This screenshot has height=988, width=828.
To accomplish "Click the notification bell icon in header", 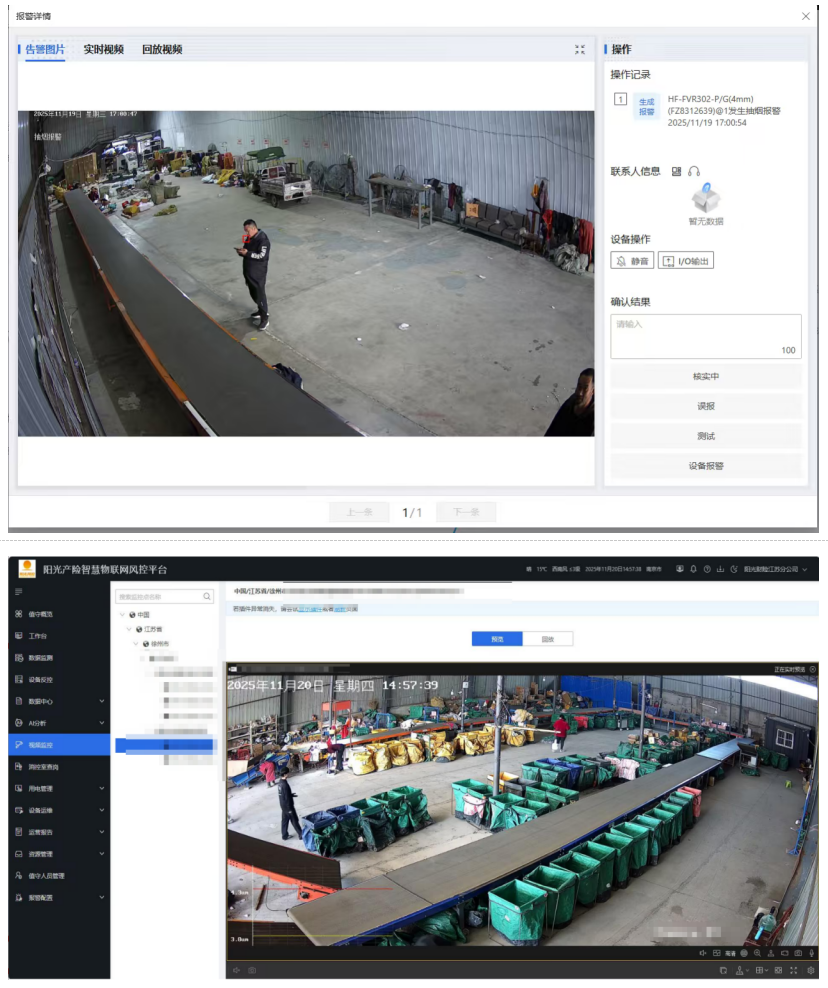I will 693,569.
